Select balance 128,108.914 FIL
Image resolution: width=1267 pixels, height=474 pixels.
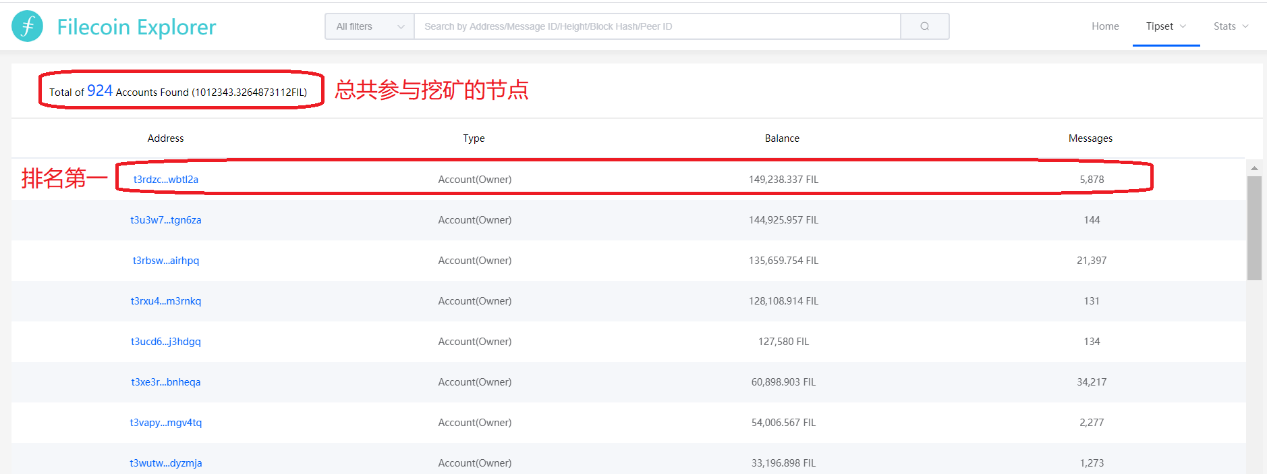783,301
